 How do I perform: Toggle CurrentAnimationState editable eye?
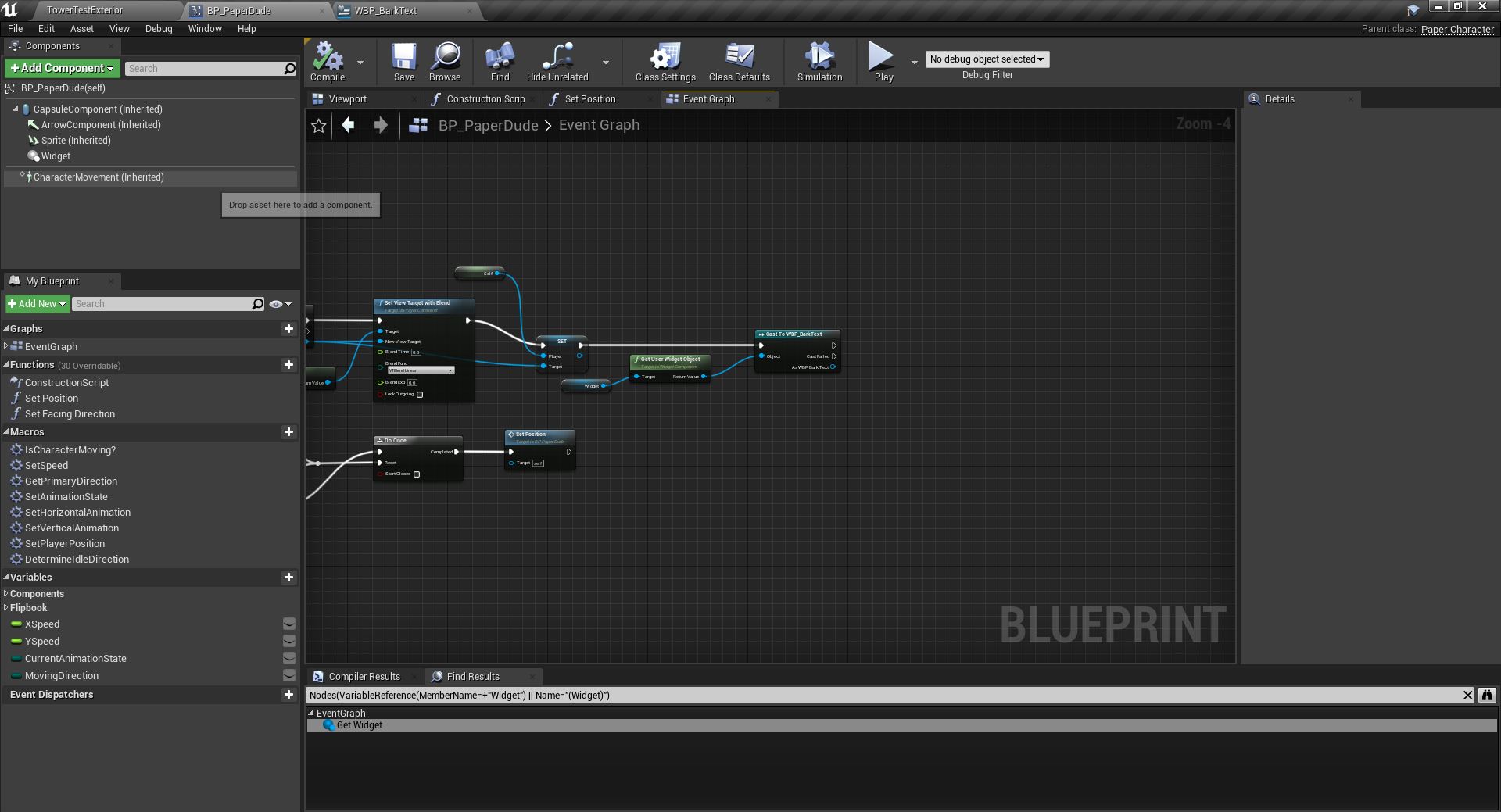289,659
